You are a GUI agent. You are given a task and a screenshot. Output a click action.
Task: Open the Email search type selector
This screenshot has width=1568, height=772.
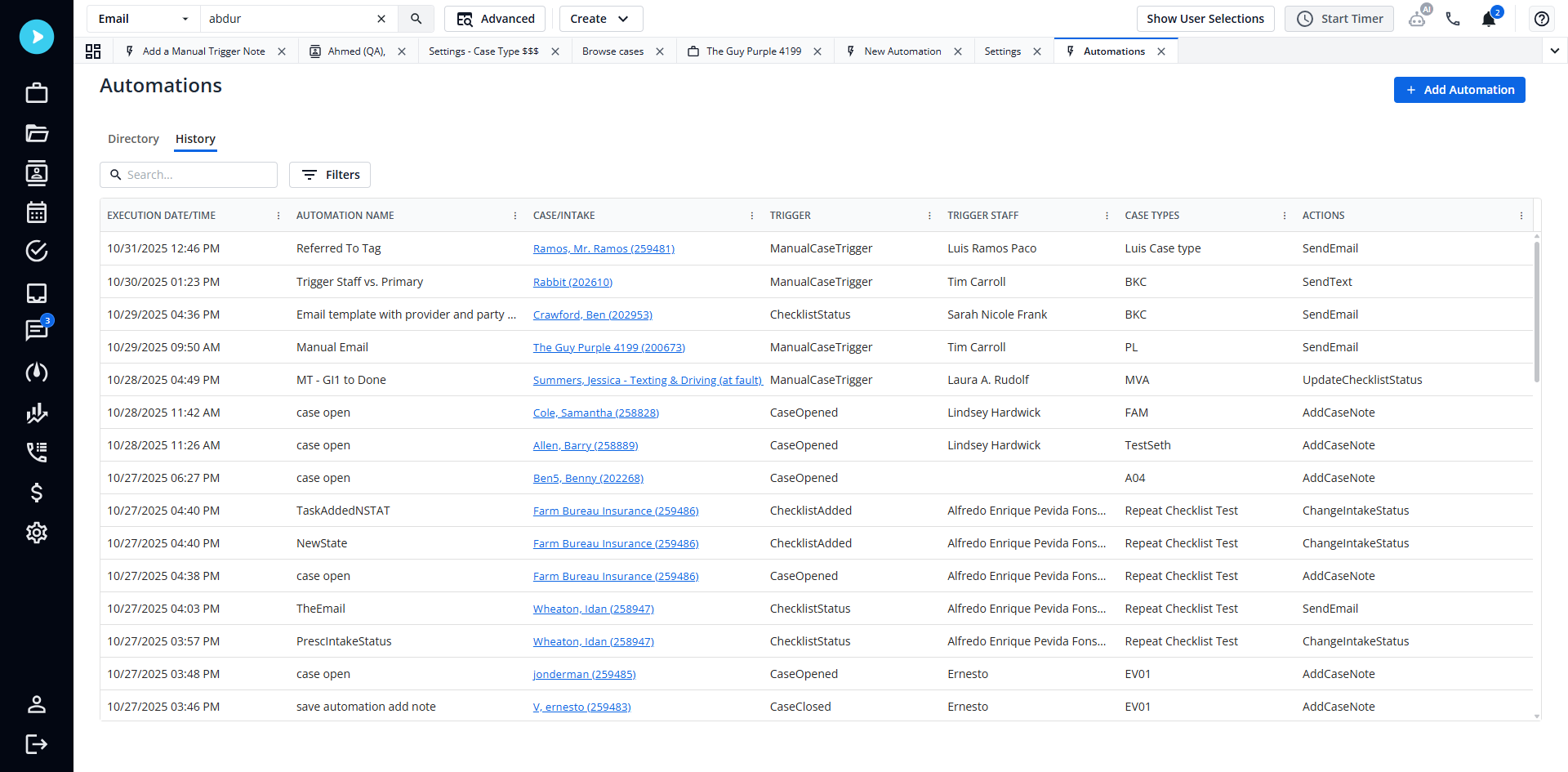[x=143, y=18]
